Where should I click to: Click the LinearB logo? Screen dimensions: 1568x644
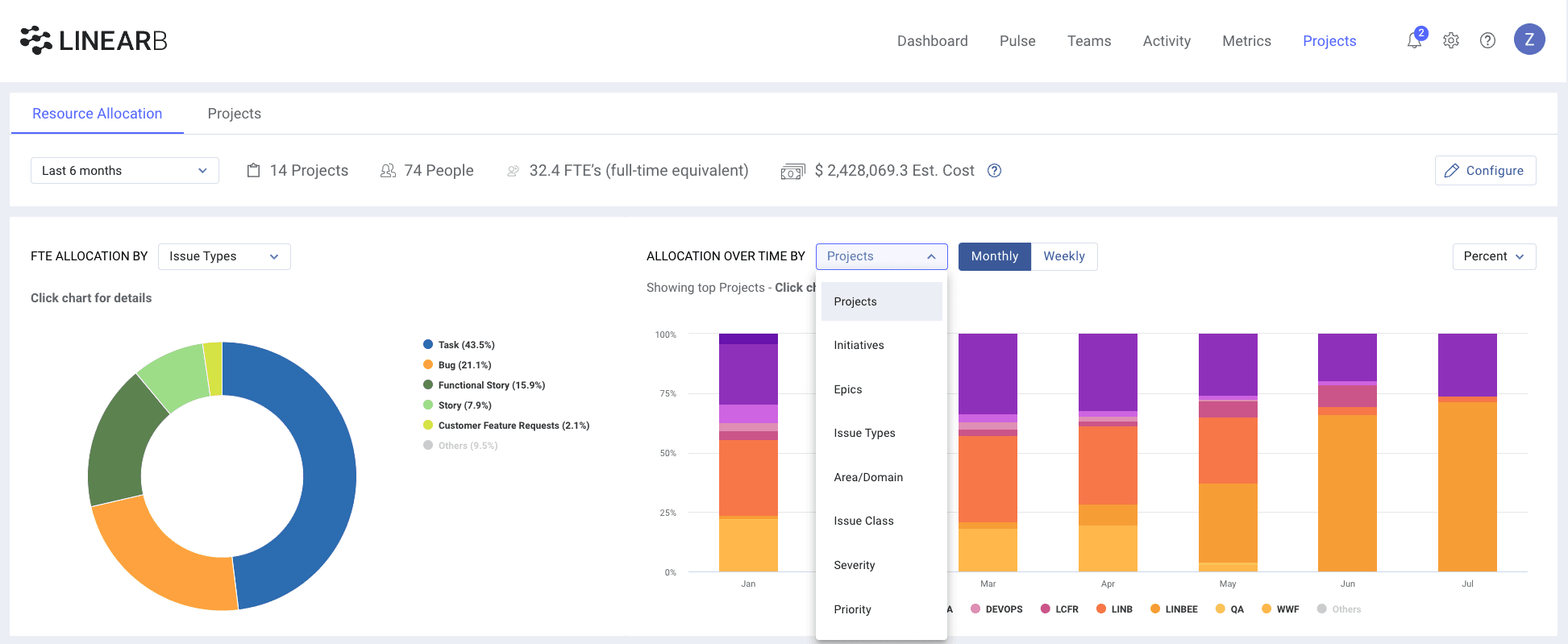click(x=94, y=40)
